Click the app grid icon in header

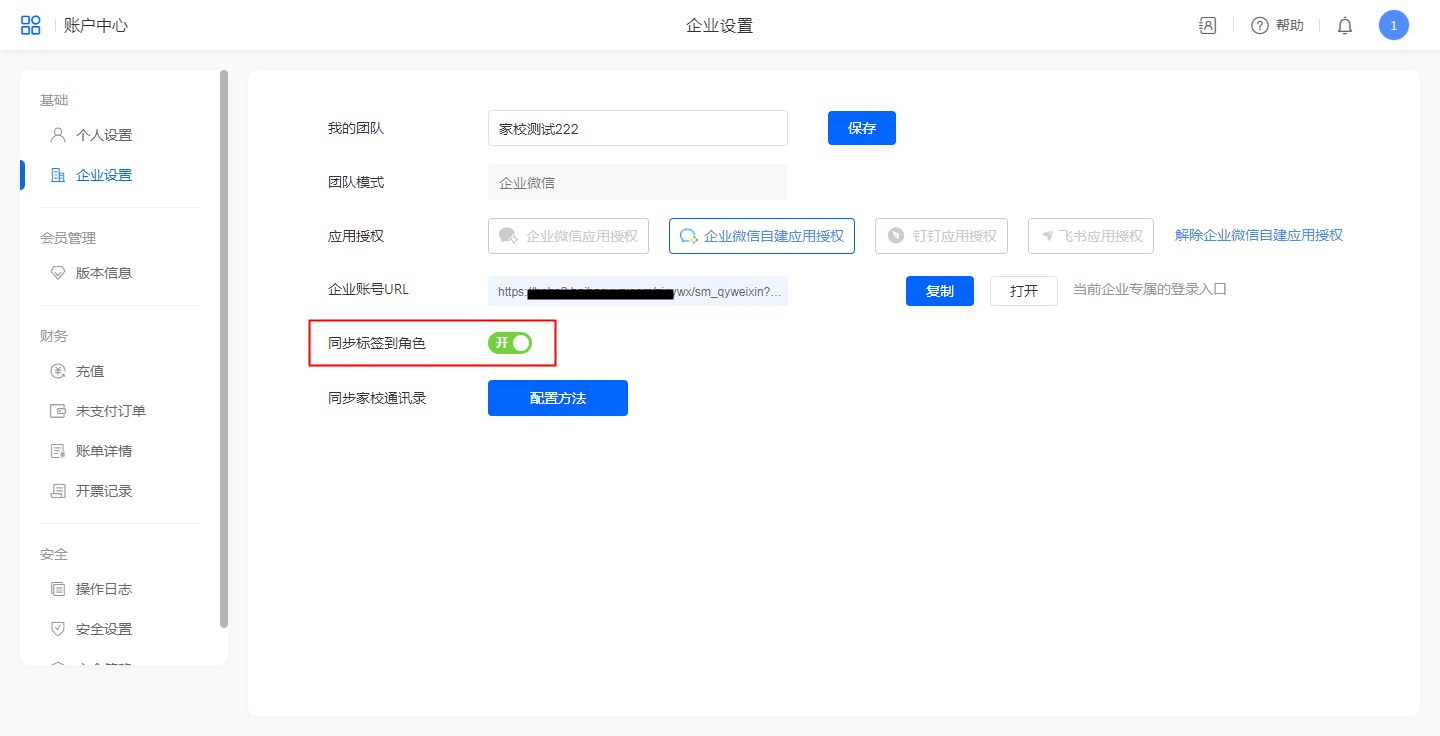tap(31, 26)
